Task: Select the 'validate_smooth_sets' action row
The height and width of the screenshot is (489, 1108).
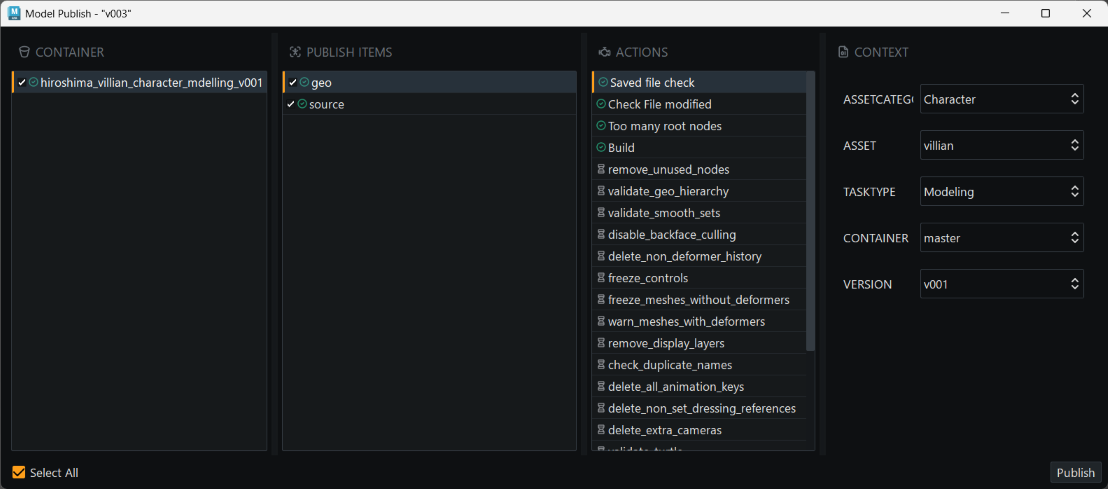Action: (x=699, y=213)
